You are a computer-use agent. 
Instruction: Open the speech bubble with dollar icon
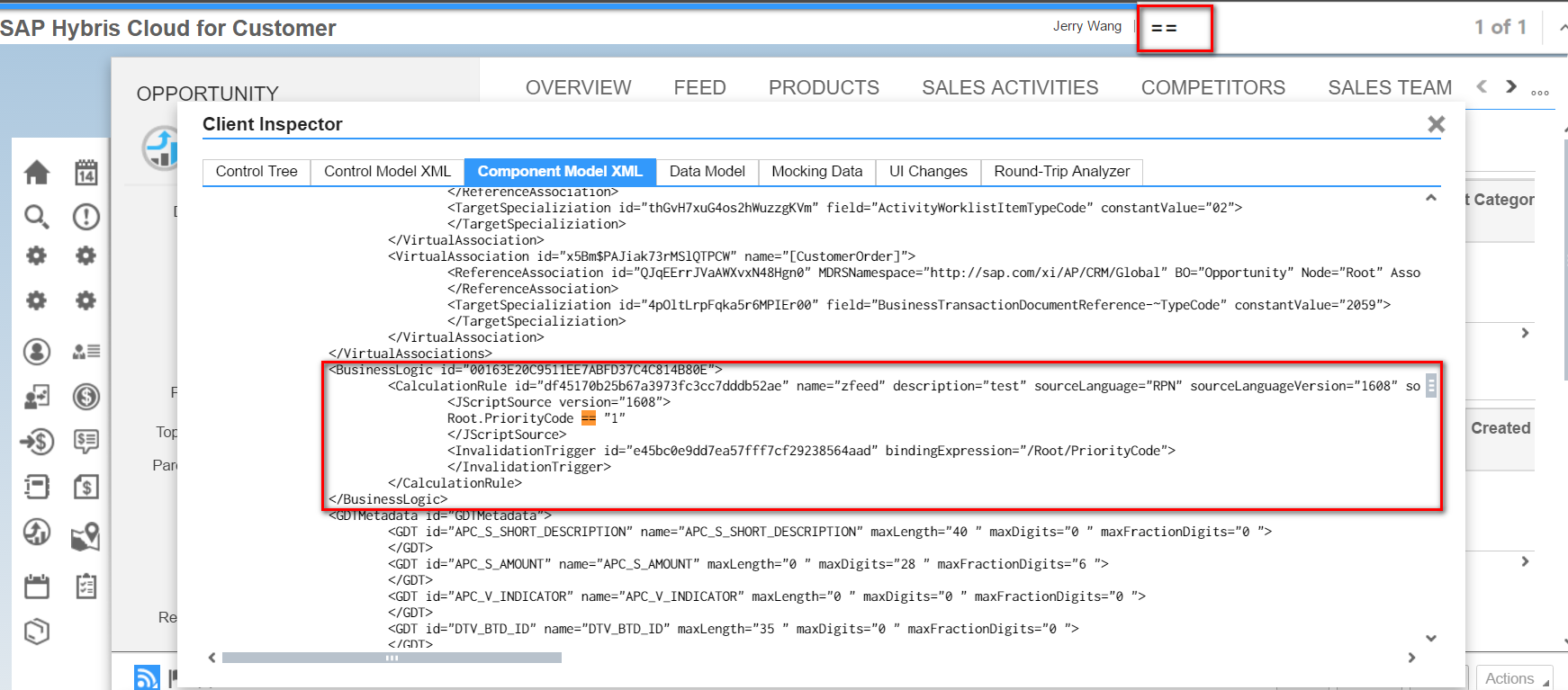86,441
